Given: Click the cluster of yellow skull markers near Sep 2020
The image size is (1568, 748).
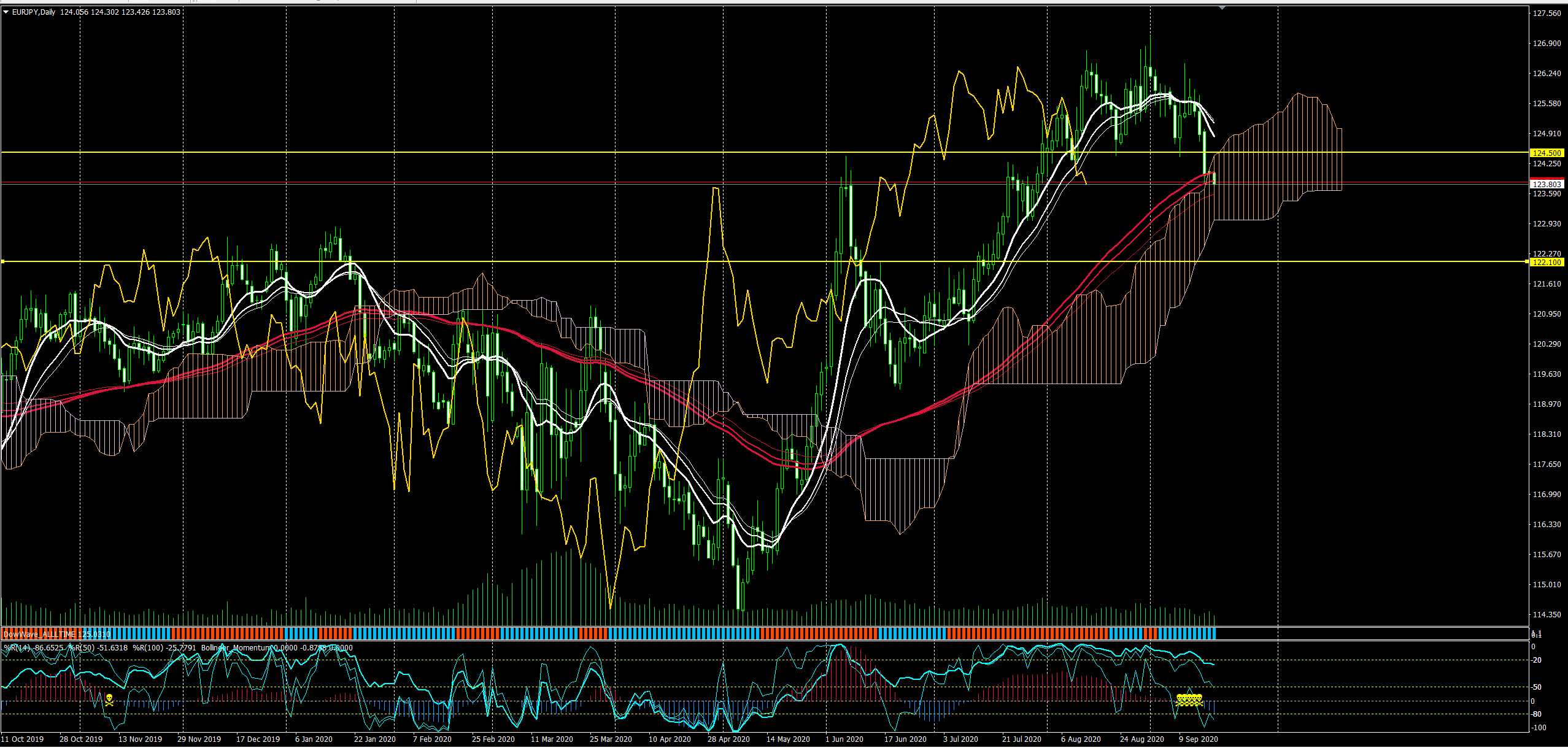Looking at the screenshot, I should 1189,700.
